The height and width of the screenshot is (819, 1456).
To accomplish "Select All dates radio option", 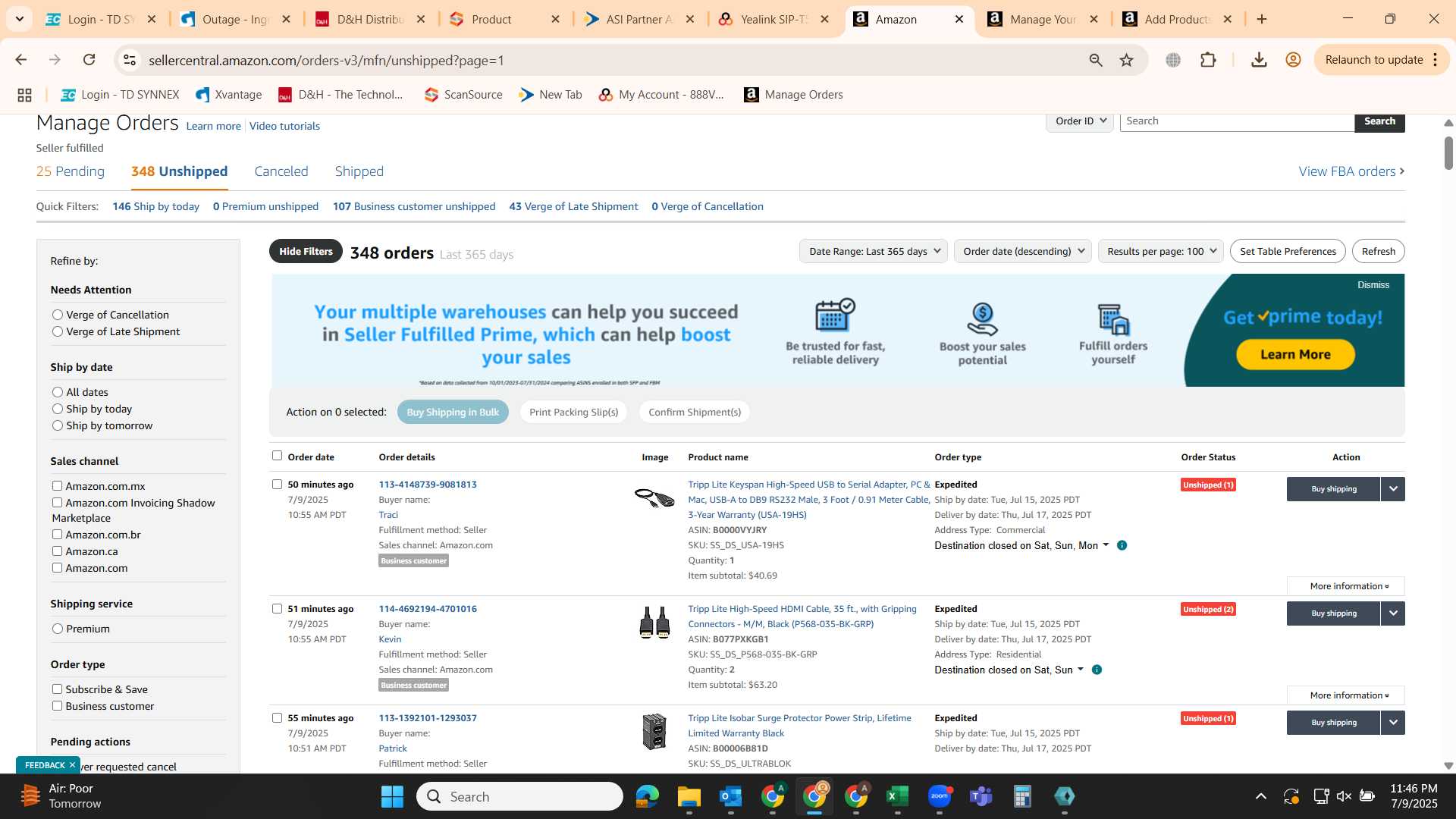I will pos(58,392).
